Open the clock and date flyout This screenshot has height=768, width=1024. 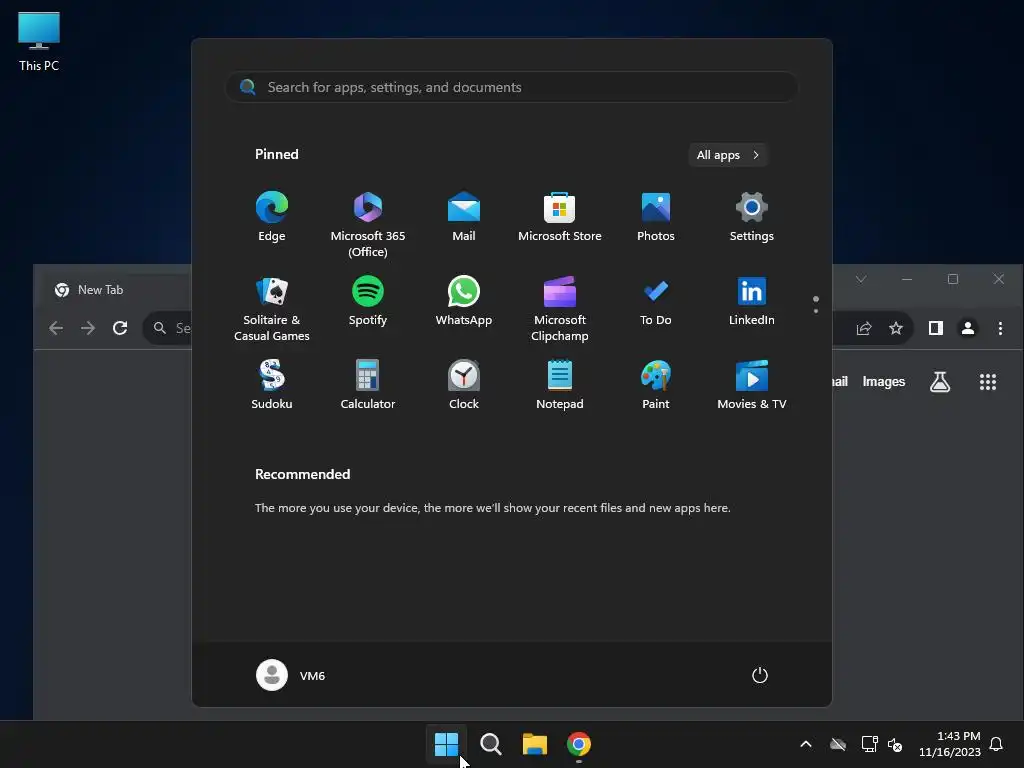[x=950, y=744]
